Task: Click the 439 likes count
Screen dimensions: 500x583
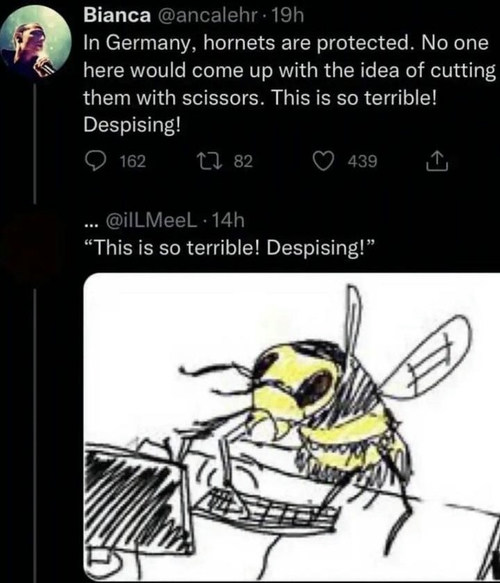Action: pyautogui.click(x=362, y=161)
